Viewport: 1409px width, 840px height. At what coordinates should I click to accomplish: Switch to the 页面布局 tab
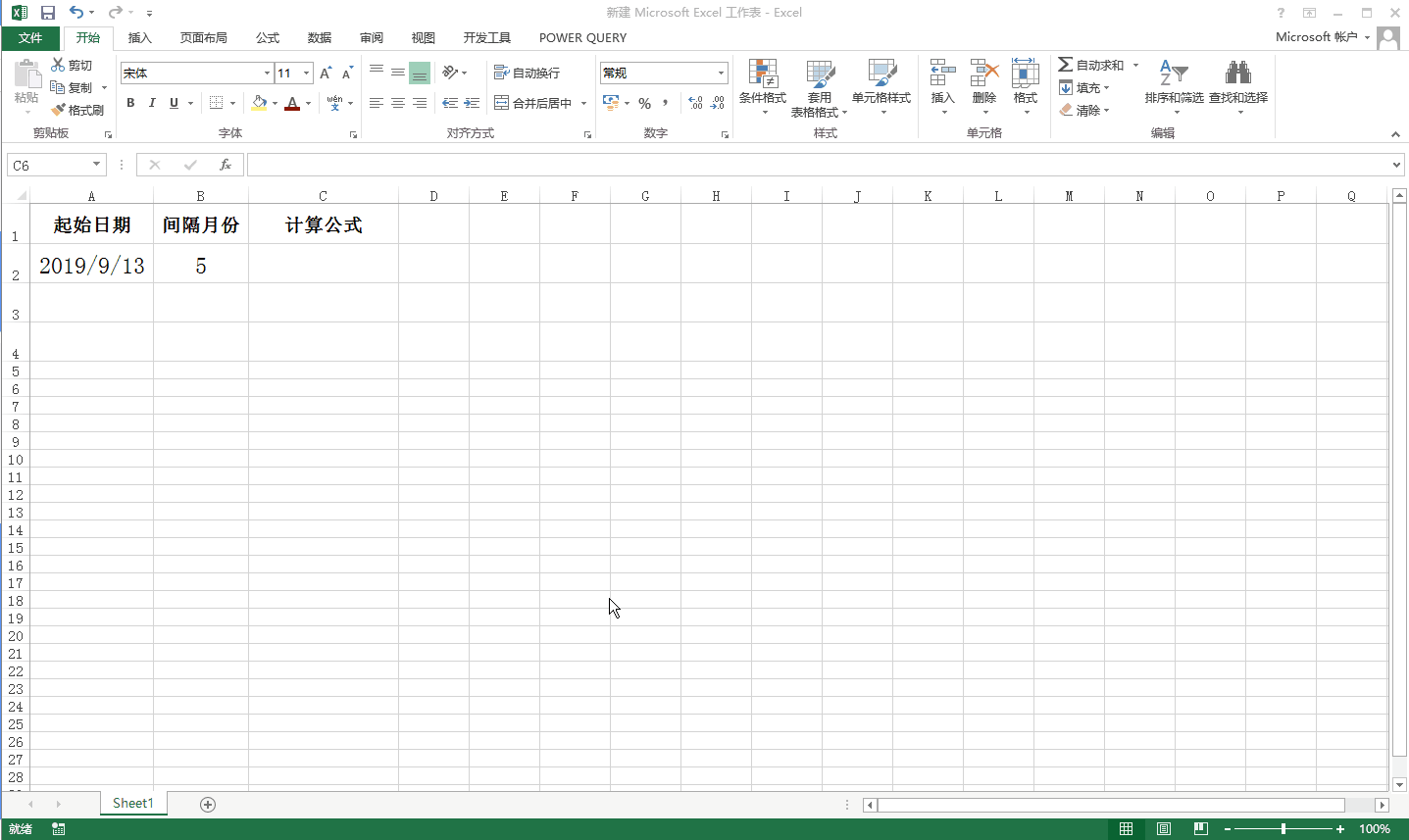204,38
